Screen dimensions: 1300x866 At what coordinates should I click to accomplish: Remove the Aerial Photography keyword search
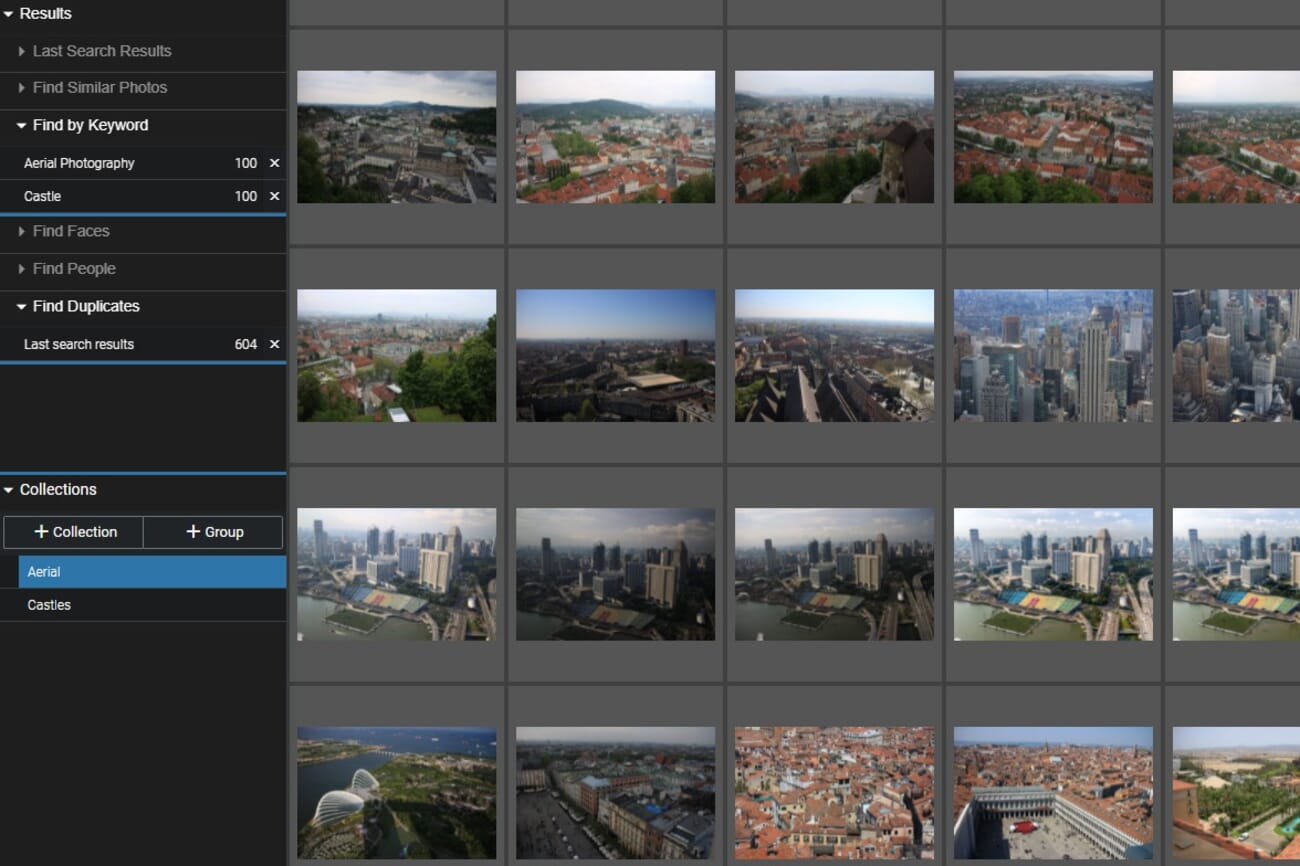[274, 163]
